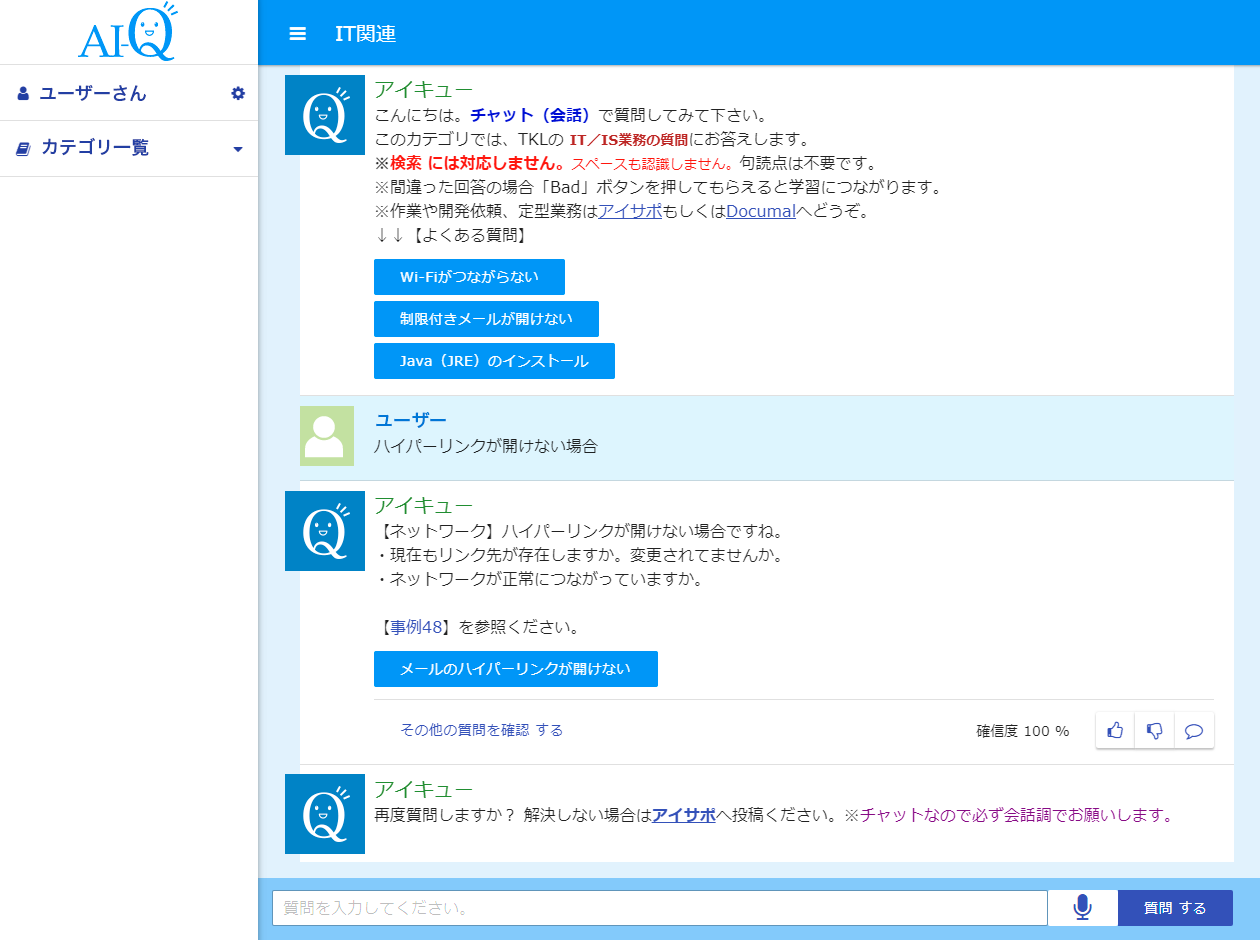The image size is (1260, 940).
Task: Click the カテゴリ一覧 sidebar label
Action: [x=95, y=148]
